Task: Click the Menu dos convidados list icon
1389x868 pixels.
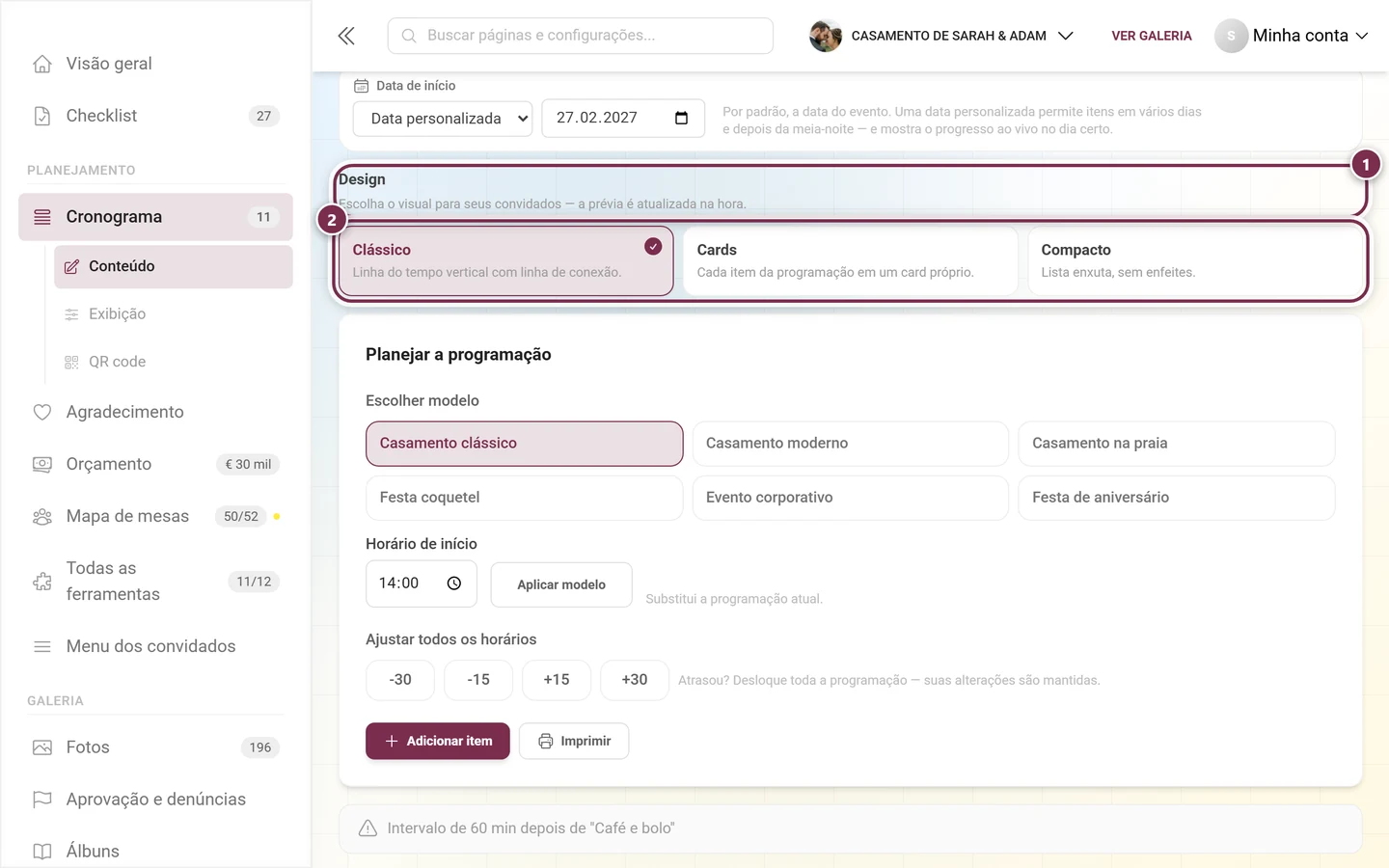Action: click(x=42, y=646)
